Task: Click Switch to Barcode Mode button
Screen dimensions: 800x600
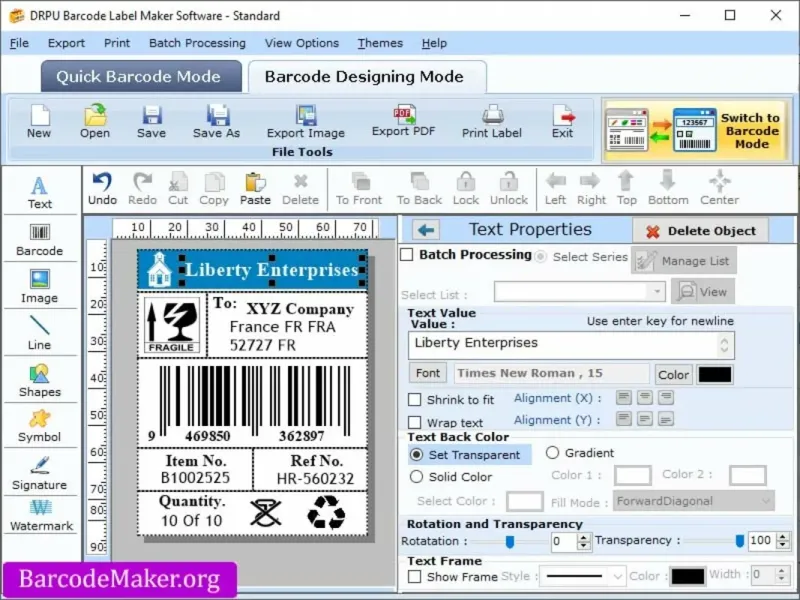Action: coord(696,131)
